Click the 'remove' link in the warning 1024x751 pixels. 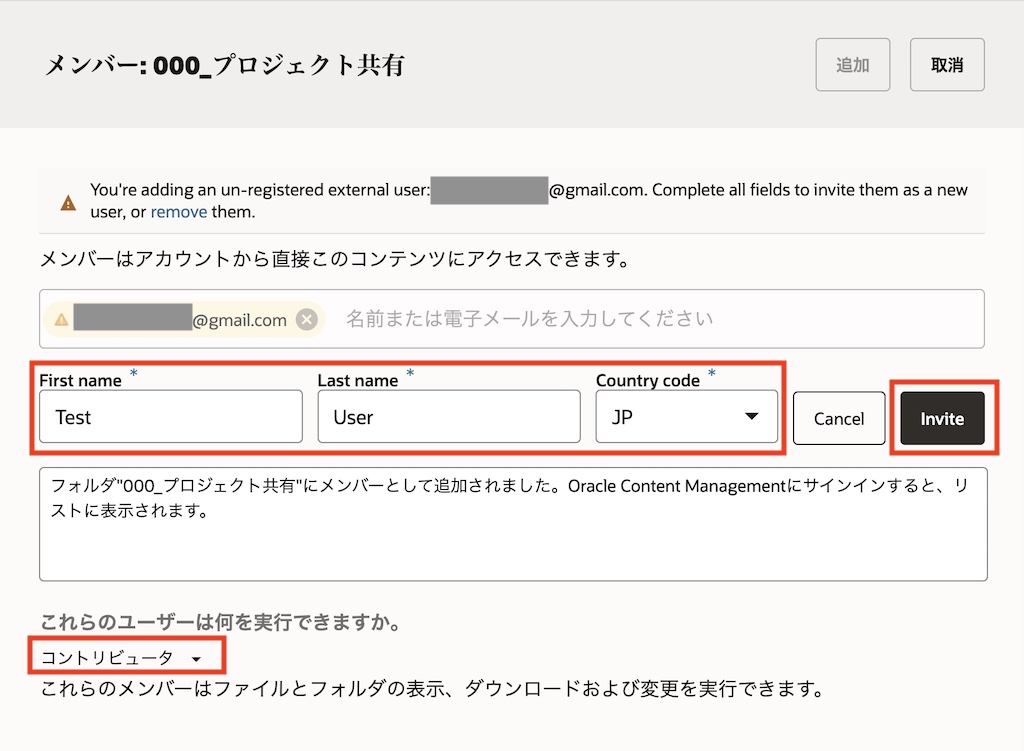click(x=179, y=212)
